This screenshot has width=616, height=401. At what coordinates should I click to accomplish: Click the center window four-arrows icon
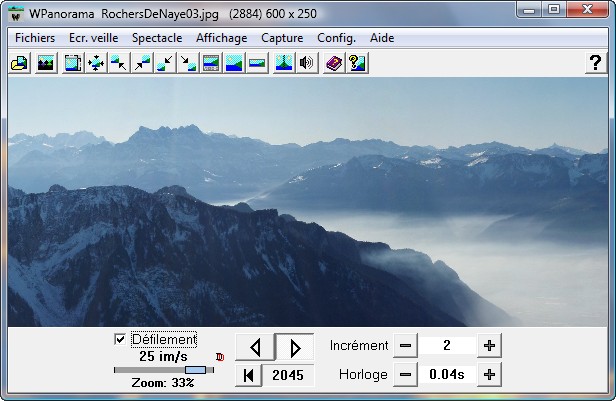96,63
